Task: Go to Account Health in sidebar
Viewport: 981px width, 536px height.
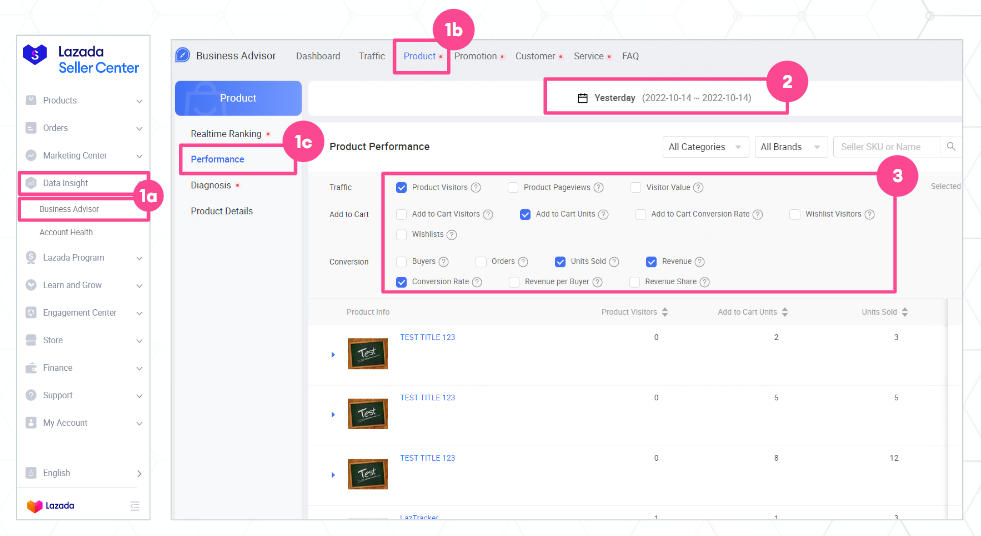Action: click(x=66, y=232)
